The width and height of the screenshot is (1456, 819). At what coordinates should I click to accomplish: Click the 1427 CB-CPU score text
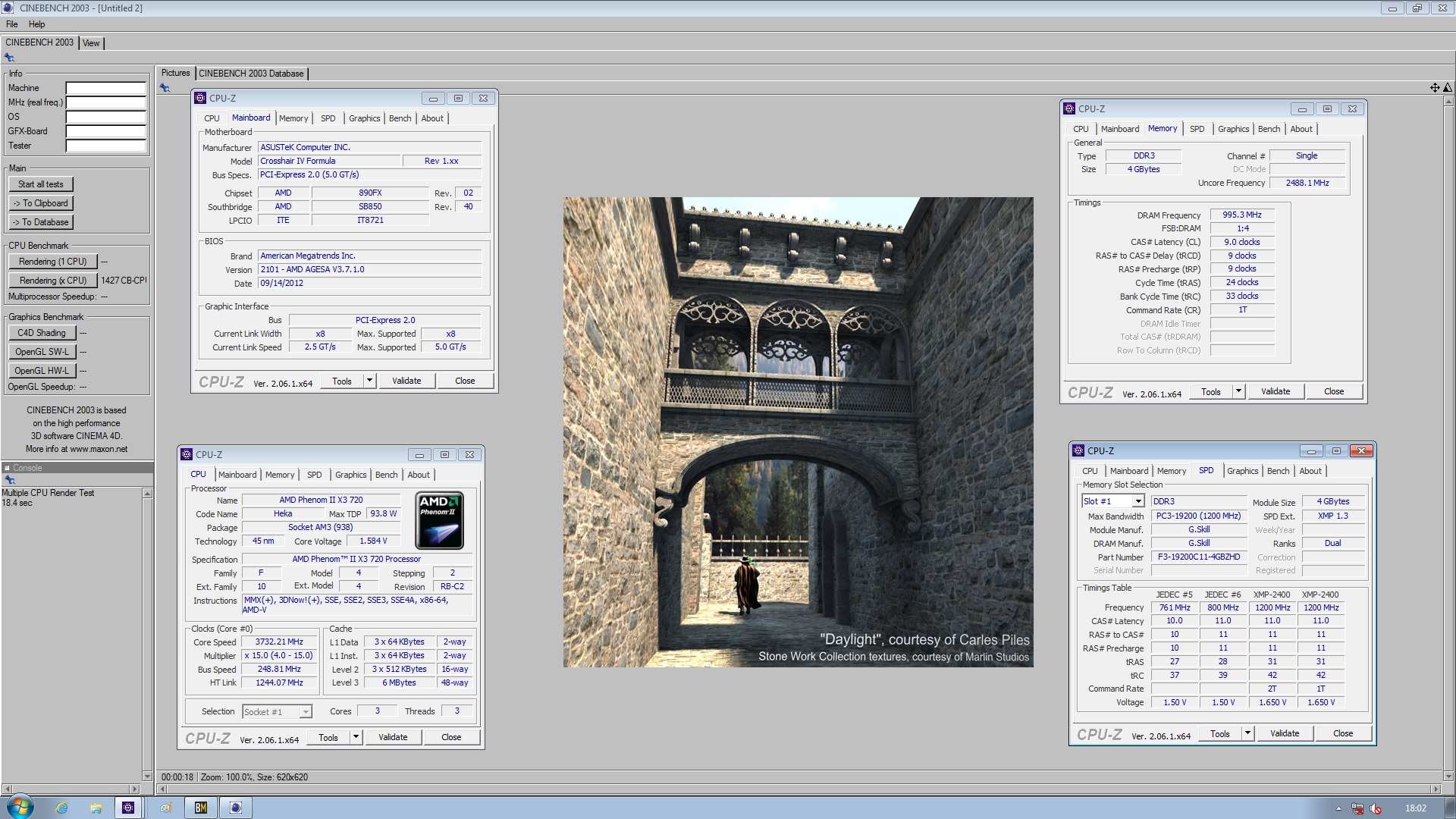click(x=124, y=281)
